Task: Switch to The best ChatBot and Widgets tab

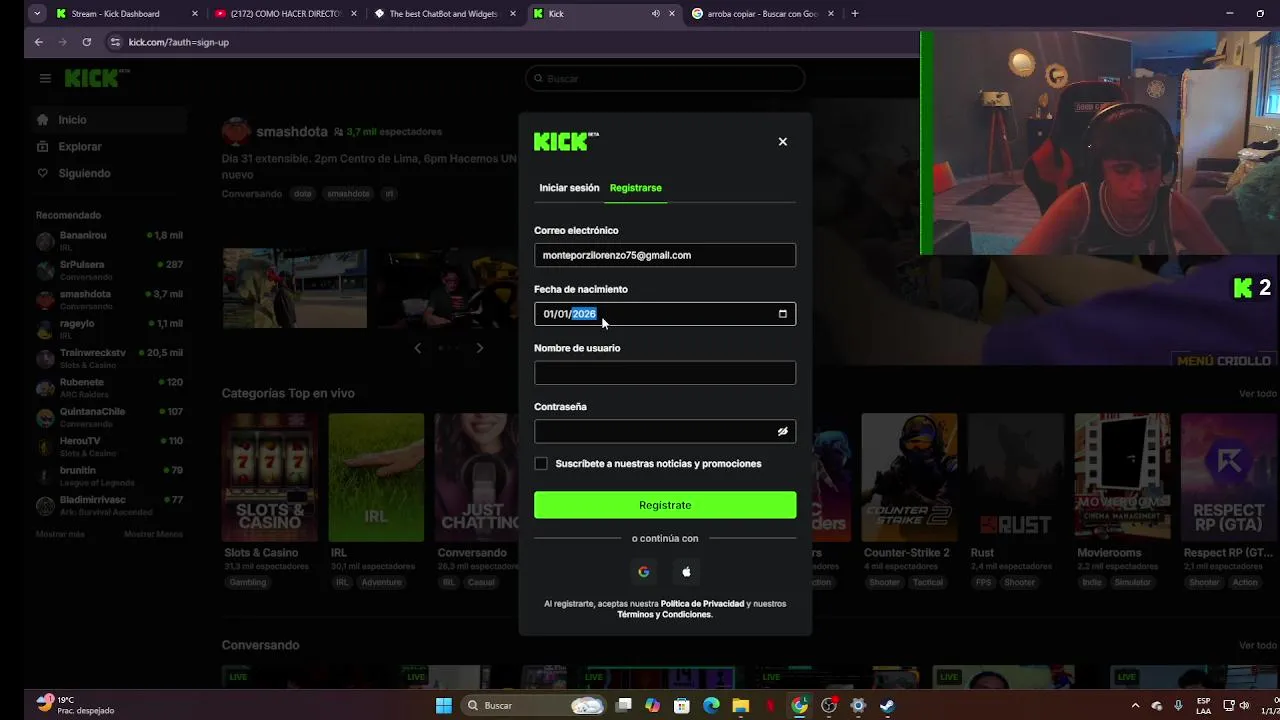Action: pyautogui.click(x=443, y=14)
